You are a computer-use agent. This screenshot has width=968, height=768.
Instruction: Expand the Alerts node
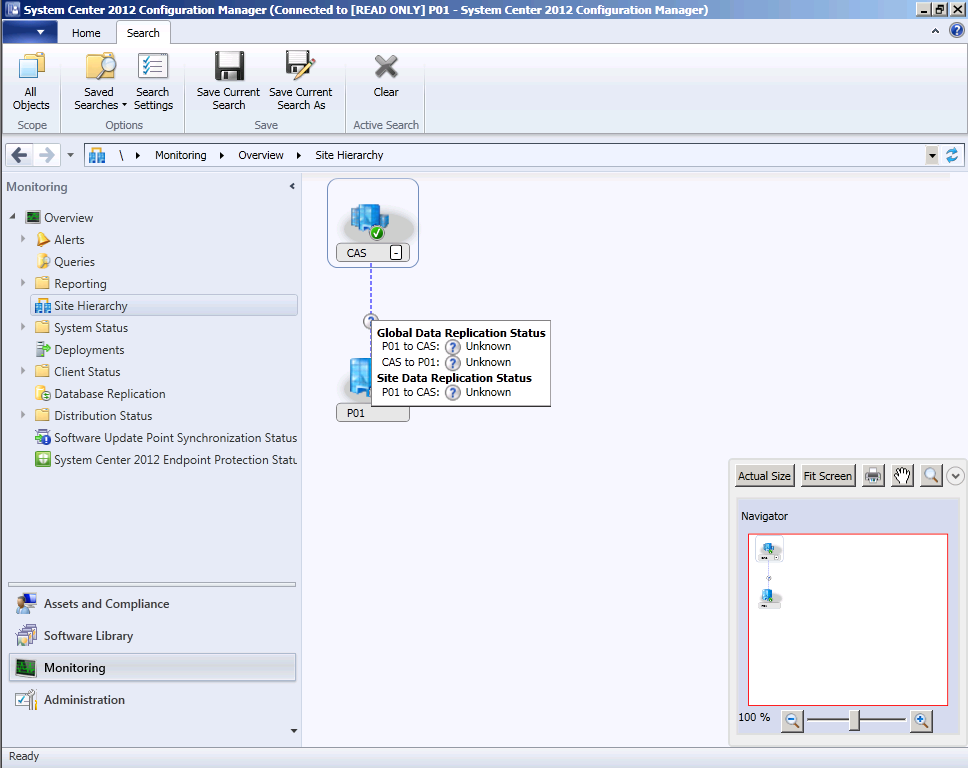click(x=23, y=239)
